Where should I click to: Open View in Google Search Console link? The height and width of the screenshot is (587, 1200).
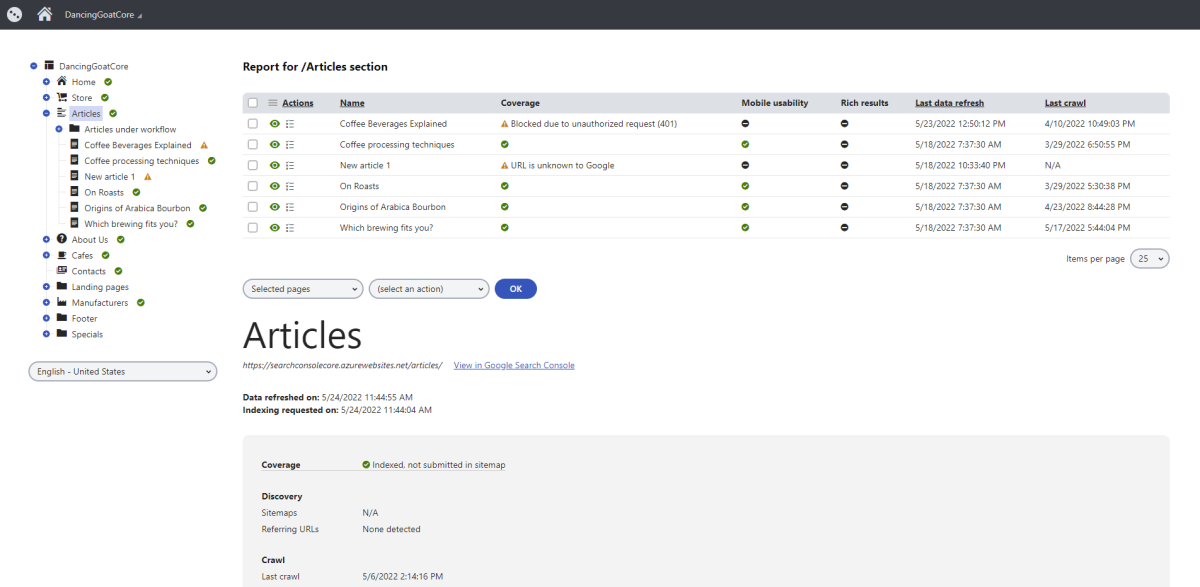pos(513,365)
